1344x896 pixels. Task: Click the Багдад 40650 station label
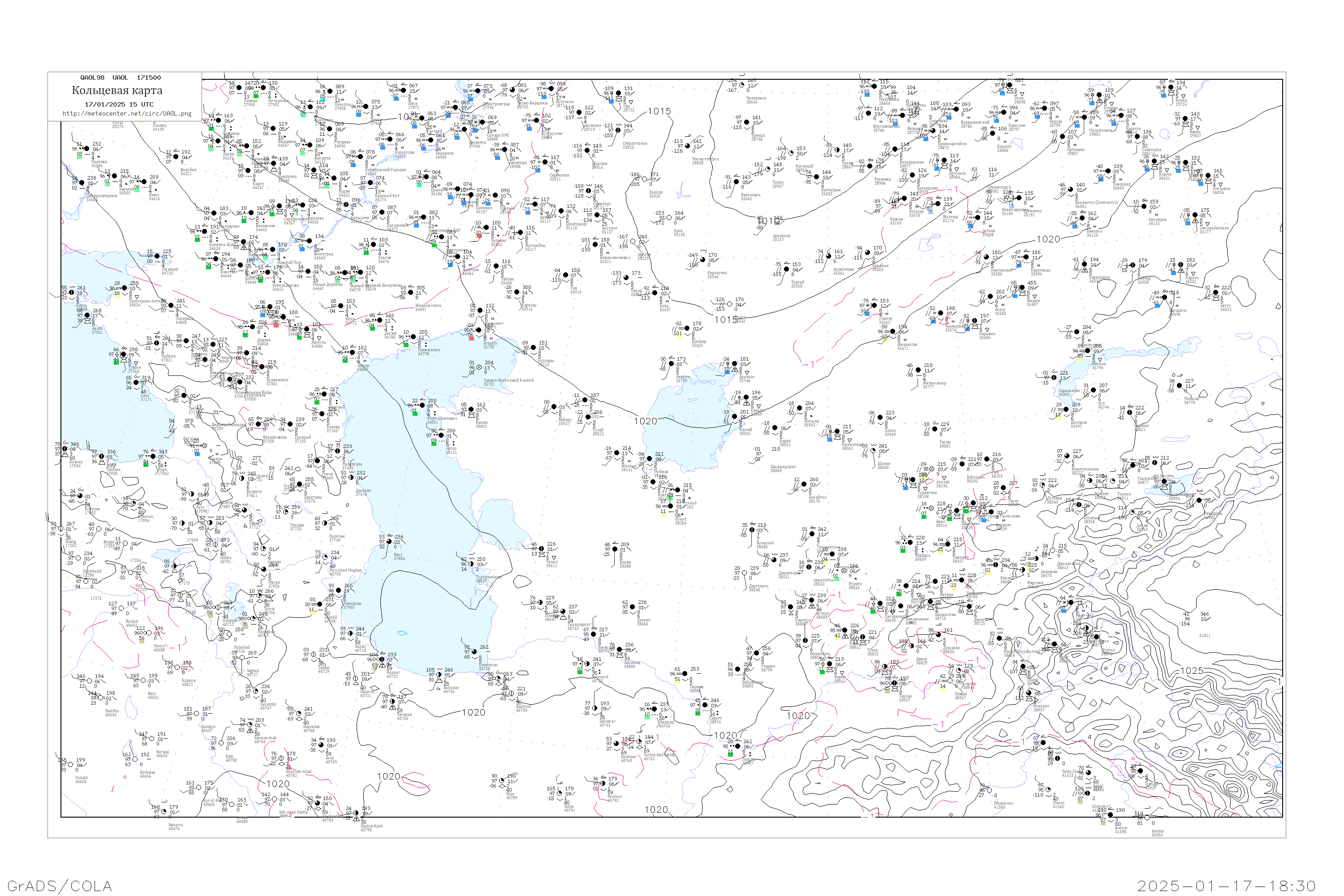(162, 754)
